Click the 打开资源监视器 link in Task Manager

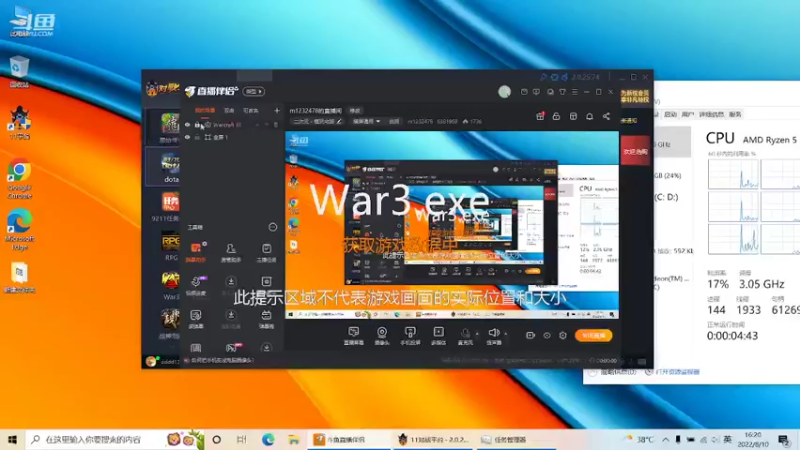click(x=677, y=372)
